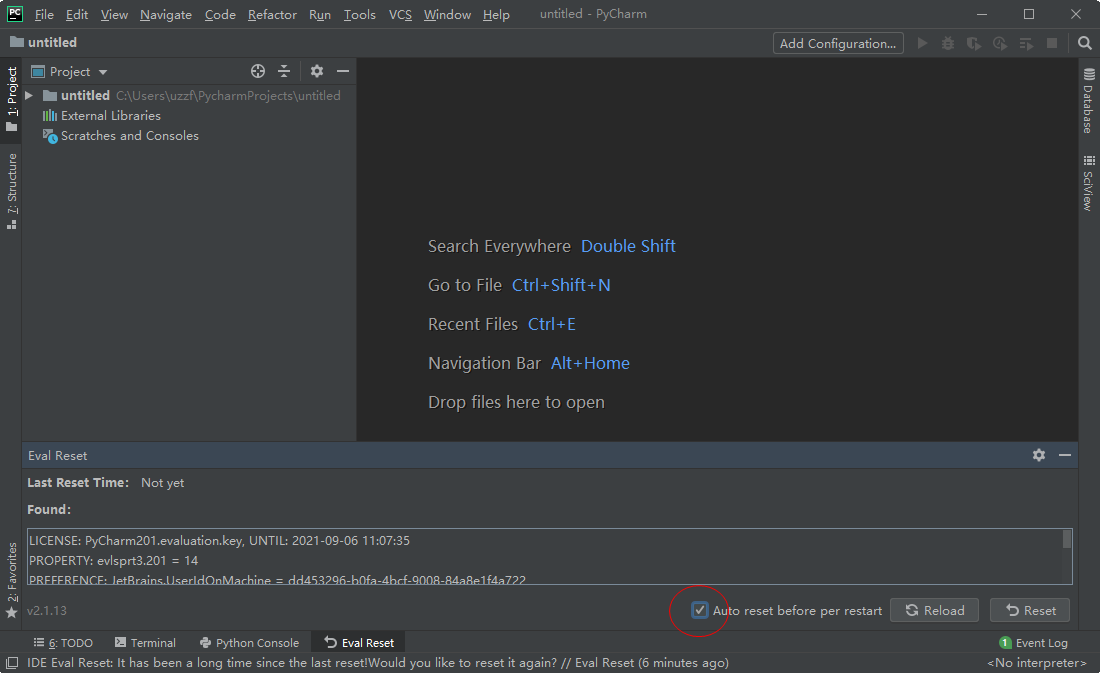Open the File menu
Viewport: 1100px width, 673px height.
pos(43,15)
